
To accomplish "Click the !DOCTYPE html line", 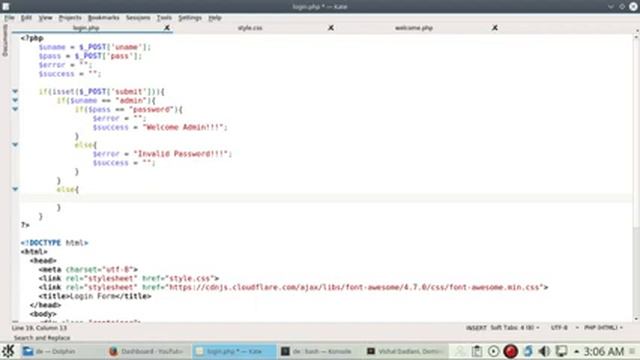I will click(54, 243).
